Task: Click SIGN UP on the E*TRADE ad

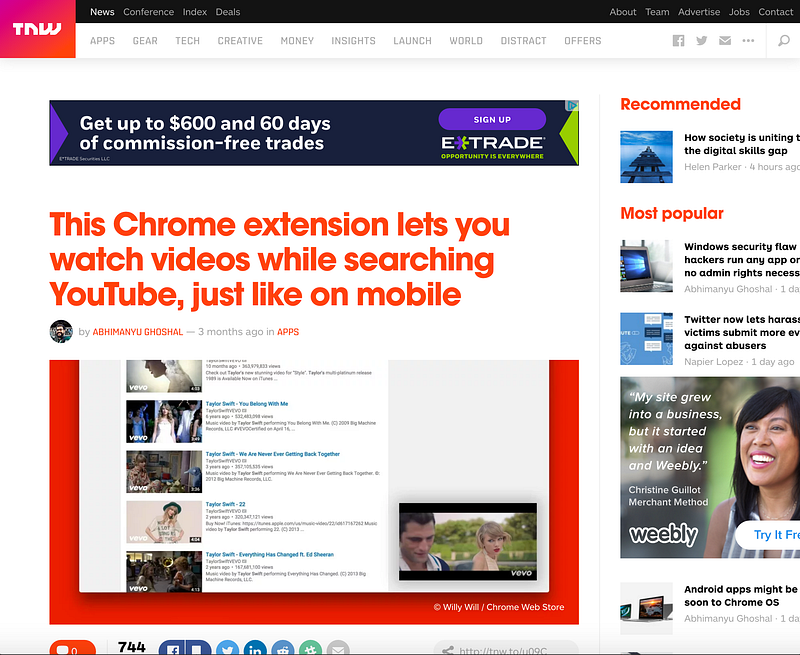Action: pyautogui.click(x=492, y=119)
